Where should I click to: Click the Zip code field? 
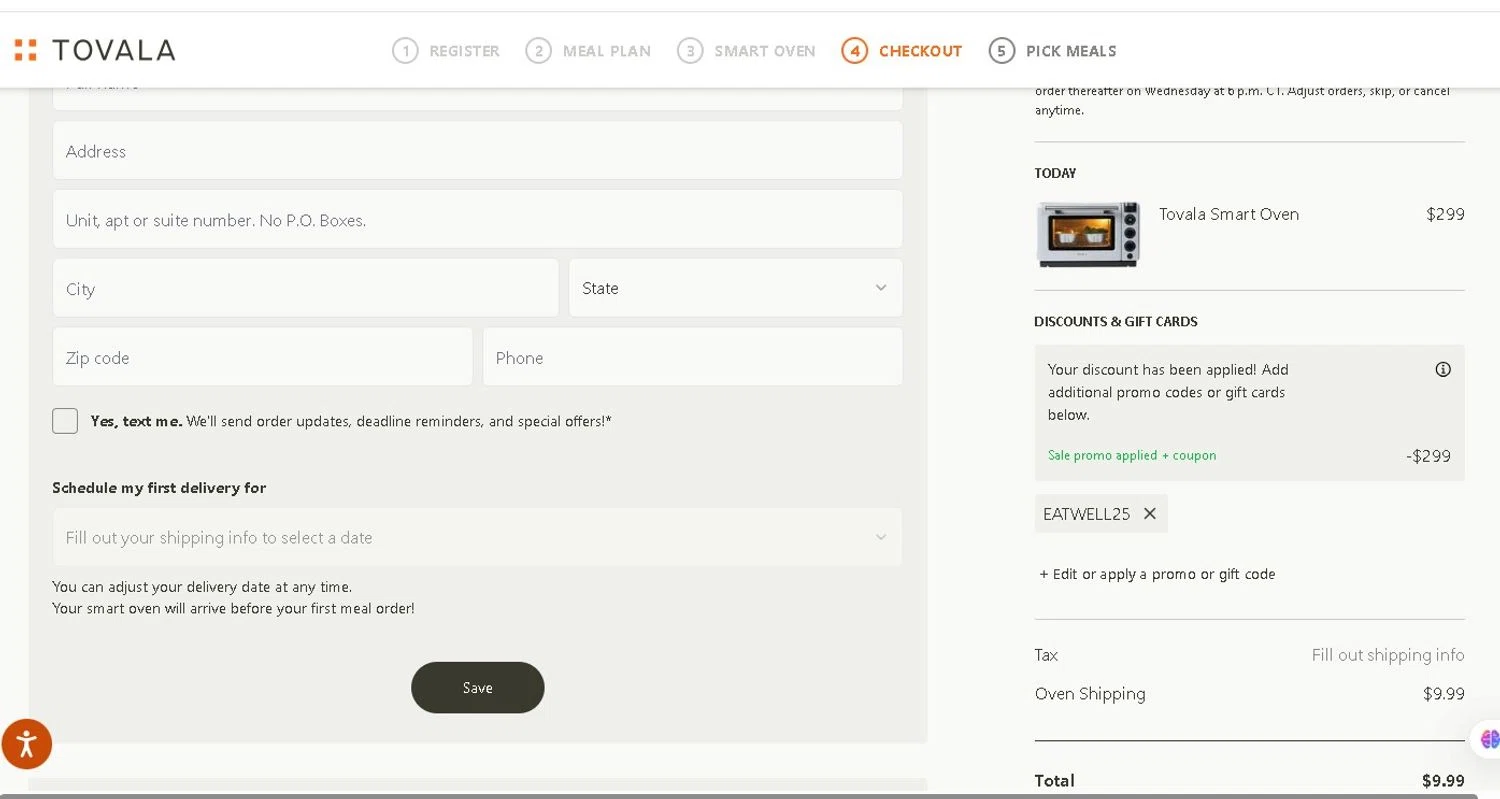point(263,357)
